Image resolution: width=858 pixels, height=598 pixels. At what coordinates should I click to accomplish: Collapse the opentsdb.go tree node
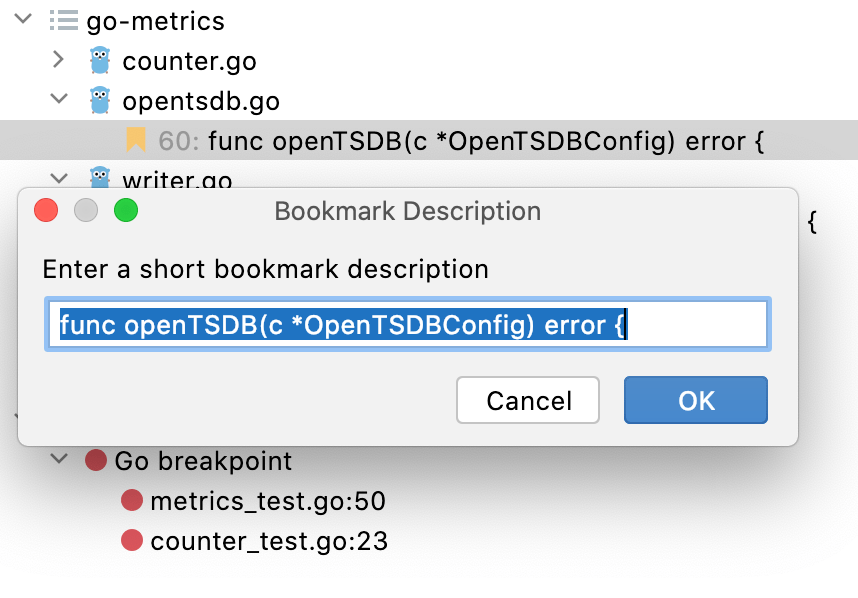click(x=58, y=100)
